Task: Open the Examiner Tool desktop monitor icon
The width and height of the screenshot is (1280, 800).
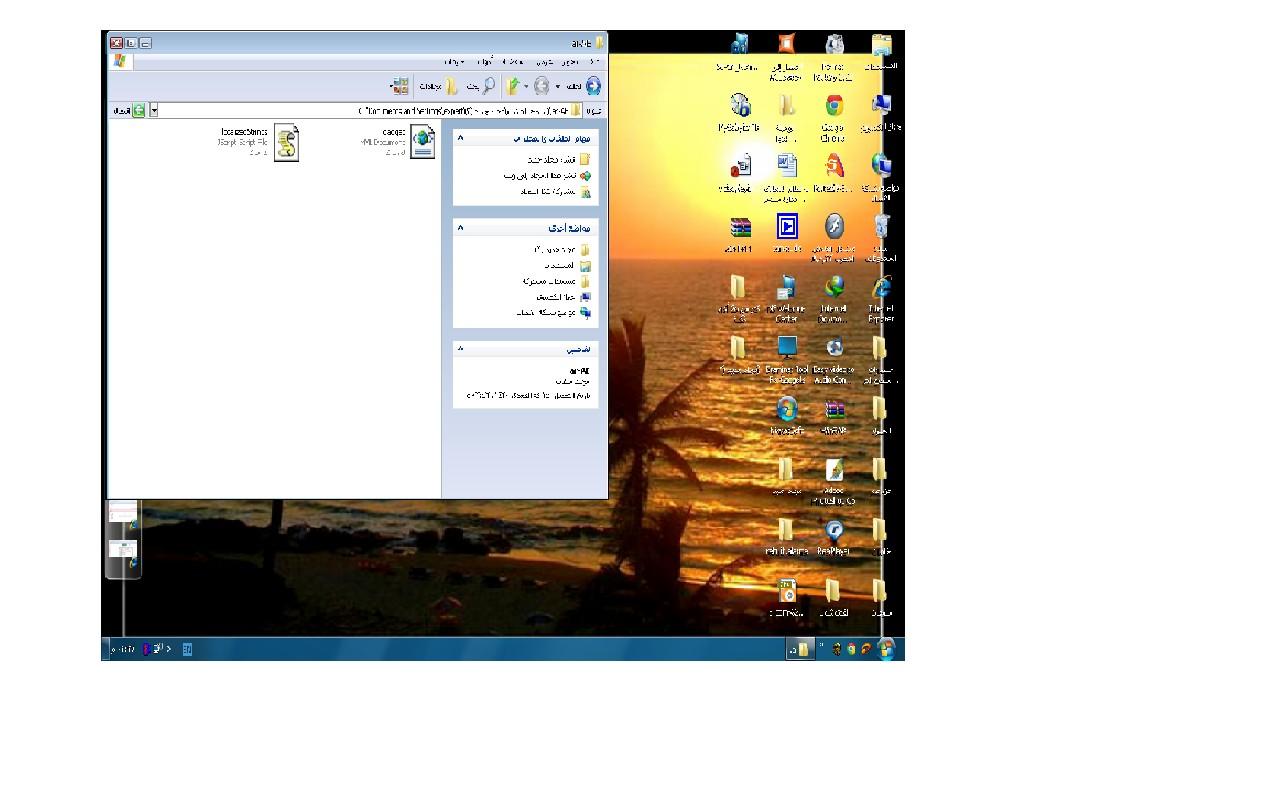Action: [787, 346]
